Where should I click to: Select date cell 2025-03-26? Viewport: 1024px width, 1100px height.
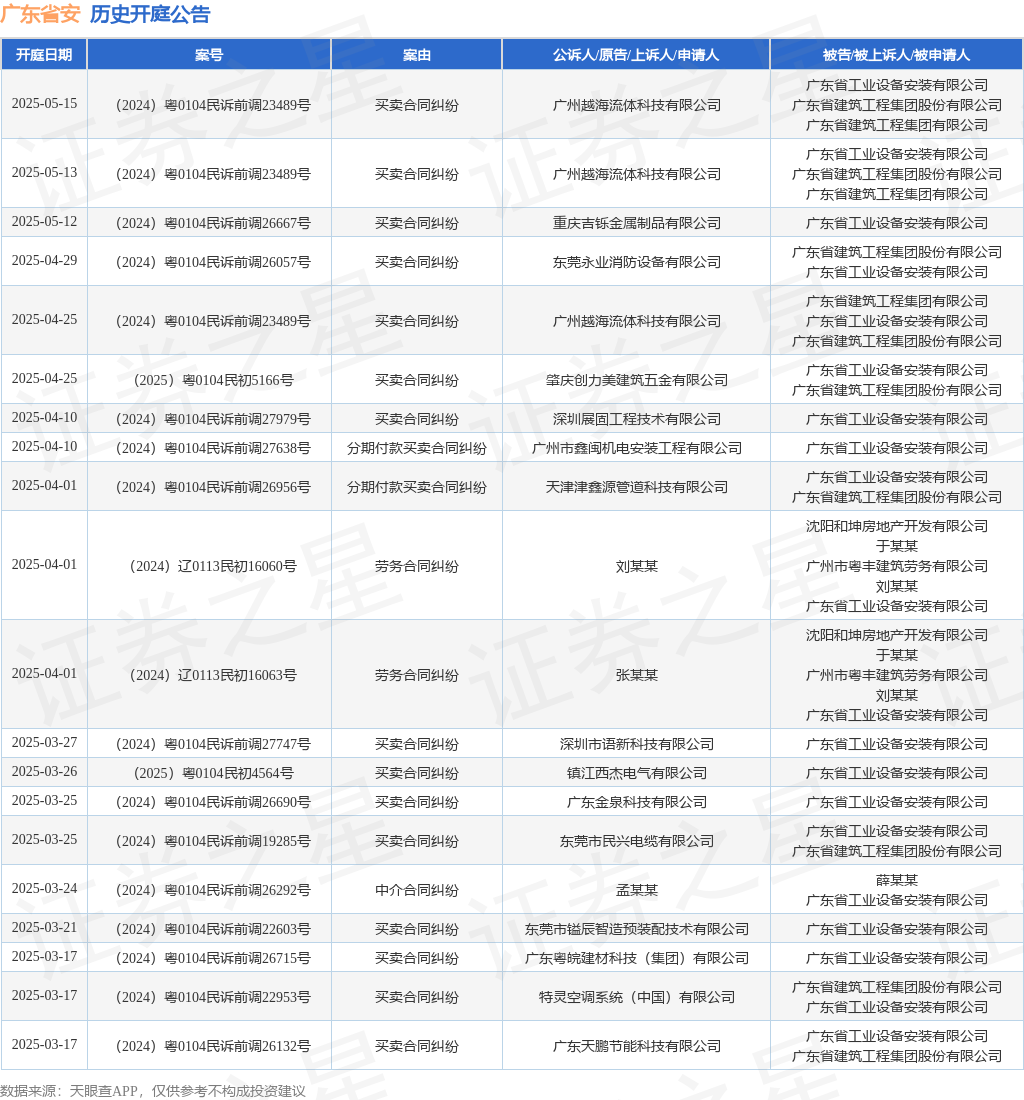pos(44,772)
